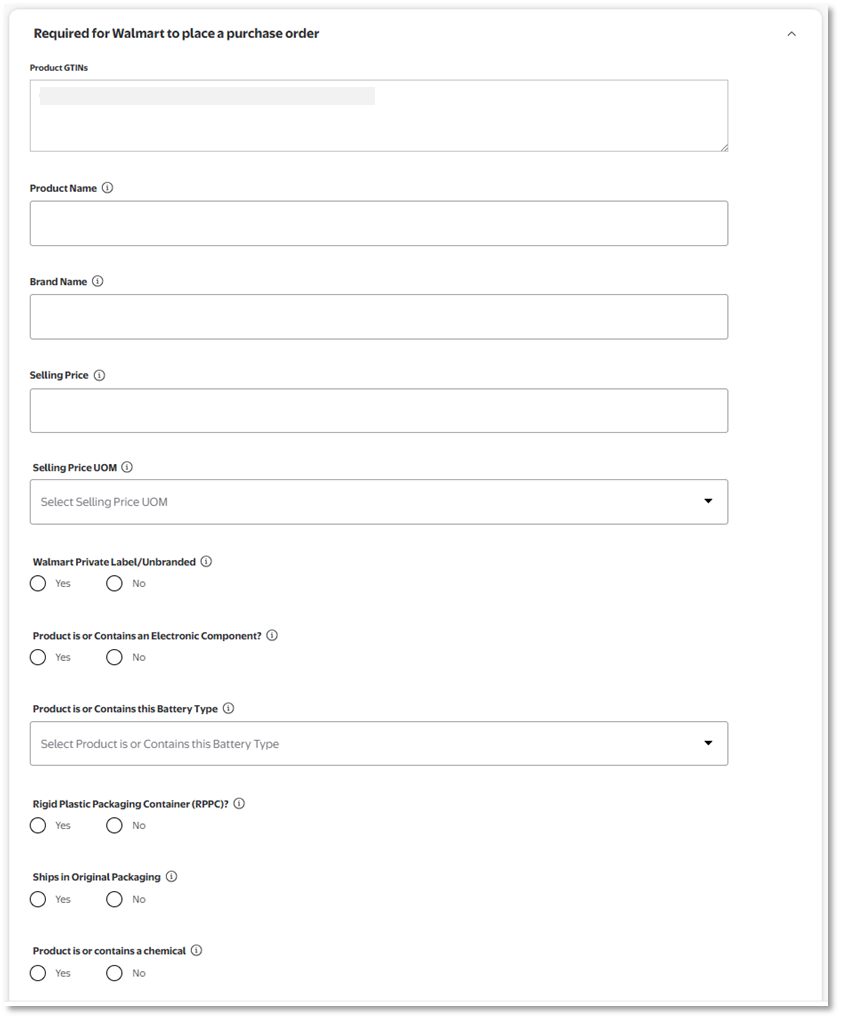Viewport: 841px width, 1019px height.
Task: Click the info icon beside Product Name
Action: click(x=108, y=188)
